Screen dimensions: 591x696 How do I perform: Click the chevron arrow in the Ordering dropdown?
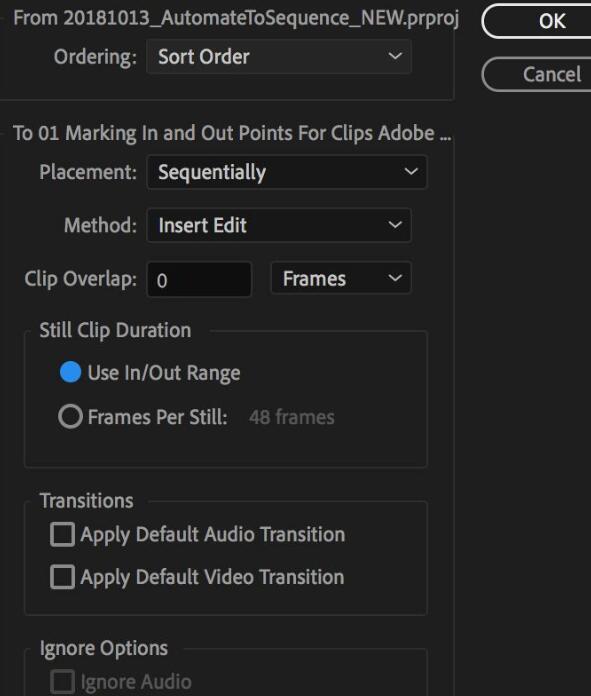[x=395, y=56]
